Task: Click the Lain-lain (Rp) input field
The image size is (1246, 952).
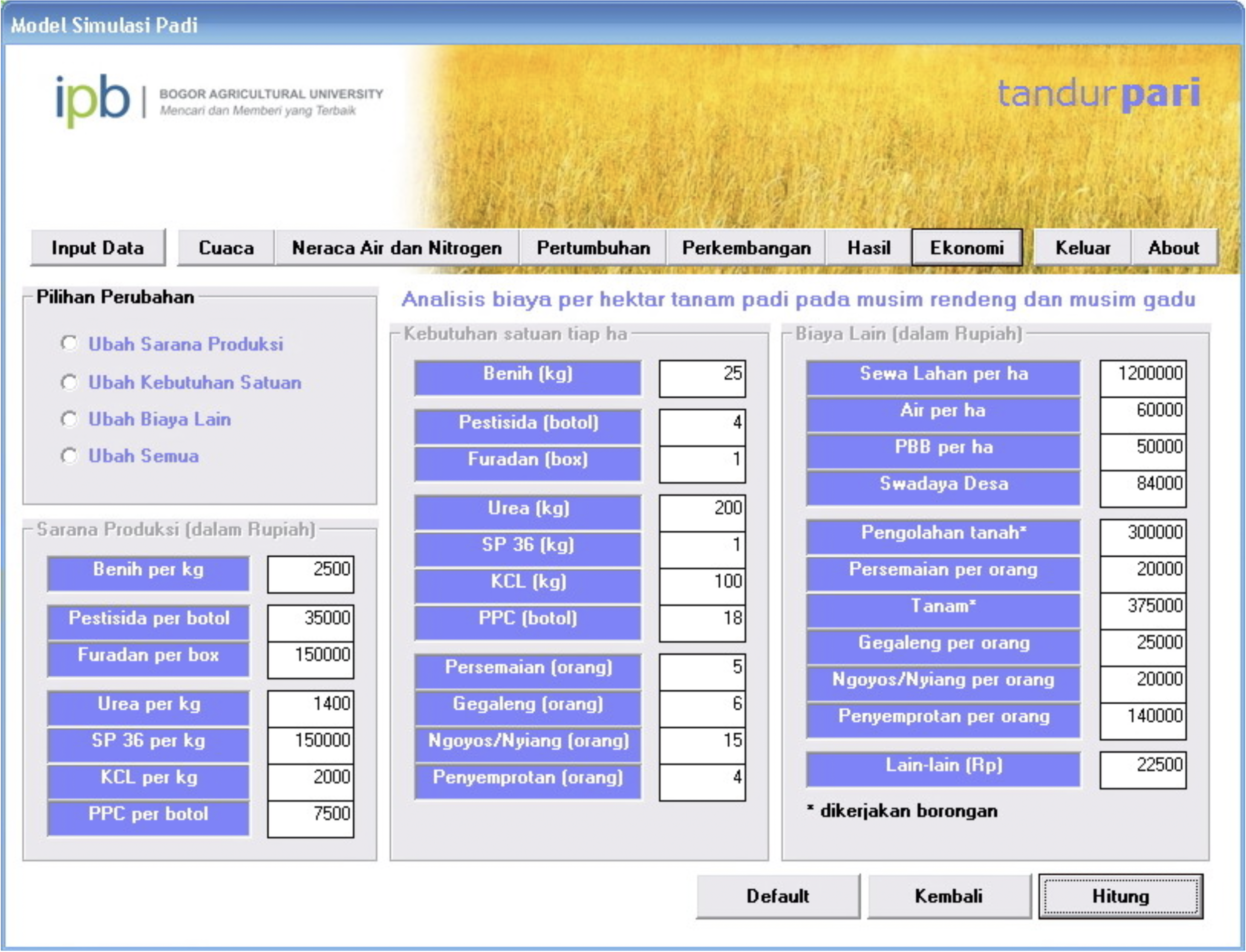Action: (1142, 770)
